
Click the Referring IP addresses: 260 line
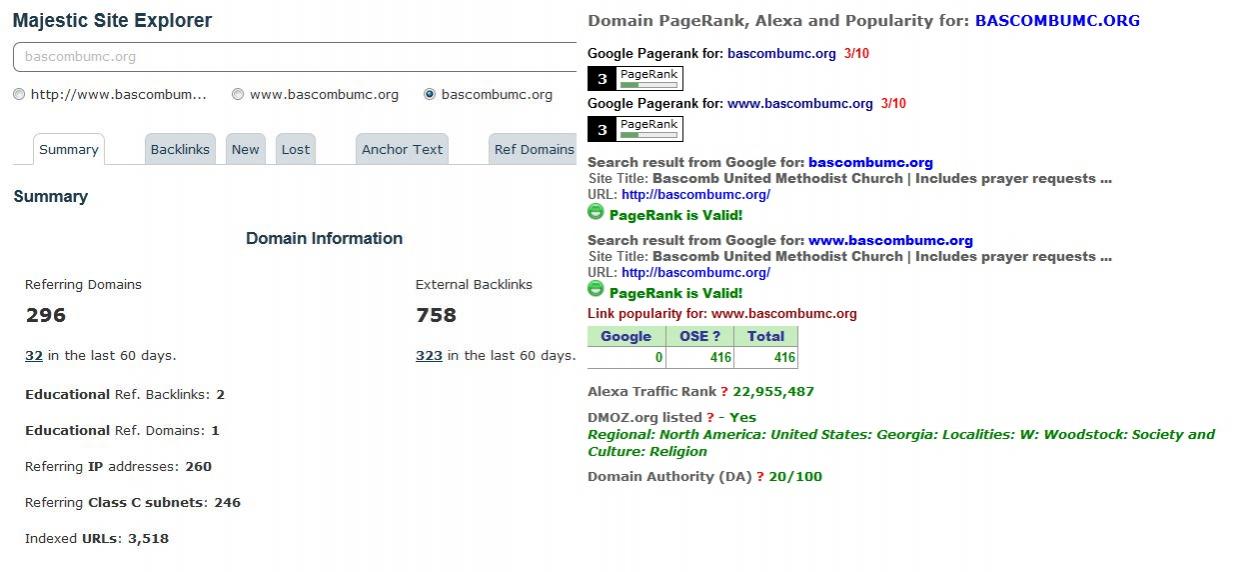(118, 467)
